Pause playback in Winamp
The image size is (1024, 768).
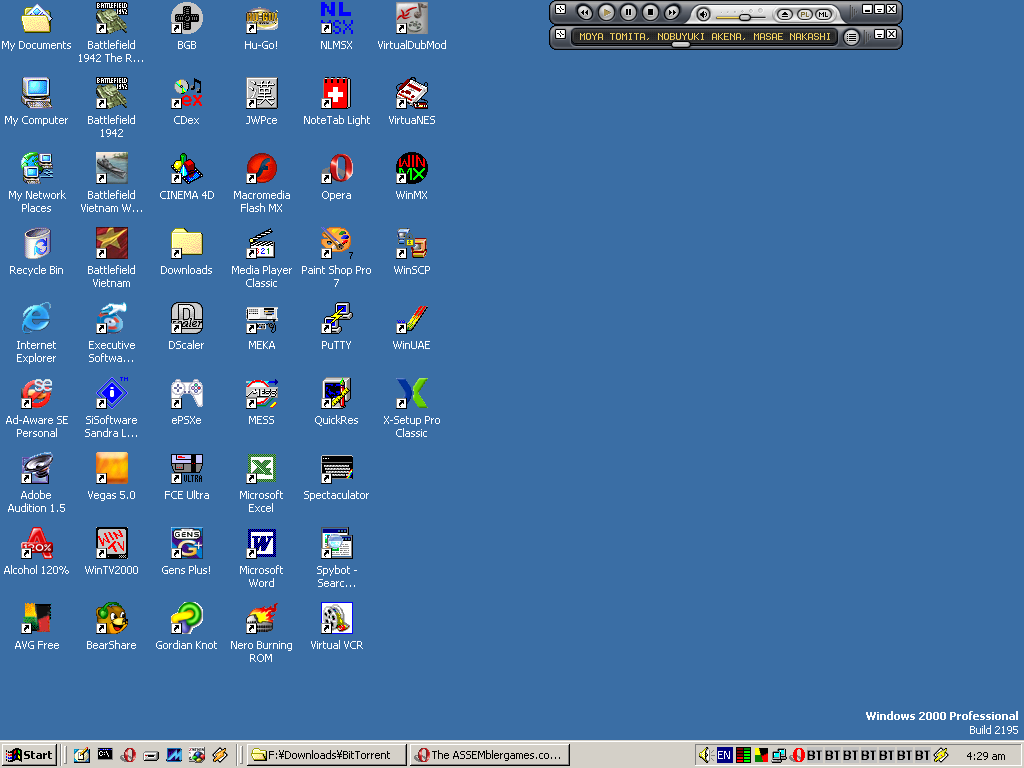628,12
